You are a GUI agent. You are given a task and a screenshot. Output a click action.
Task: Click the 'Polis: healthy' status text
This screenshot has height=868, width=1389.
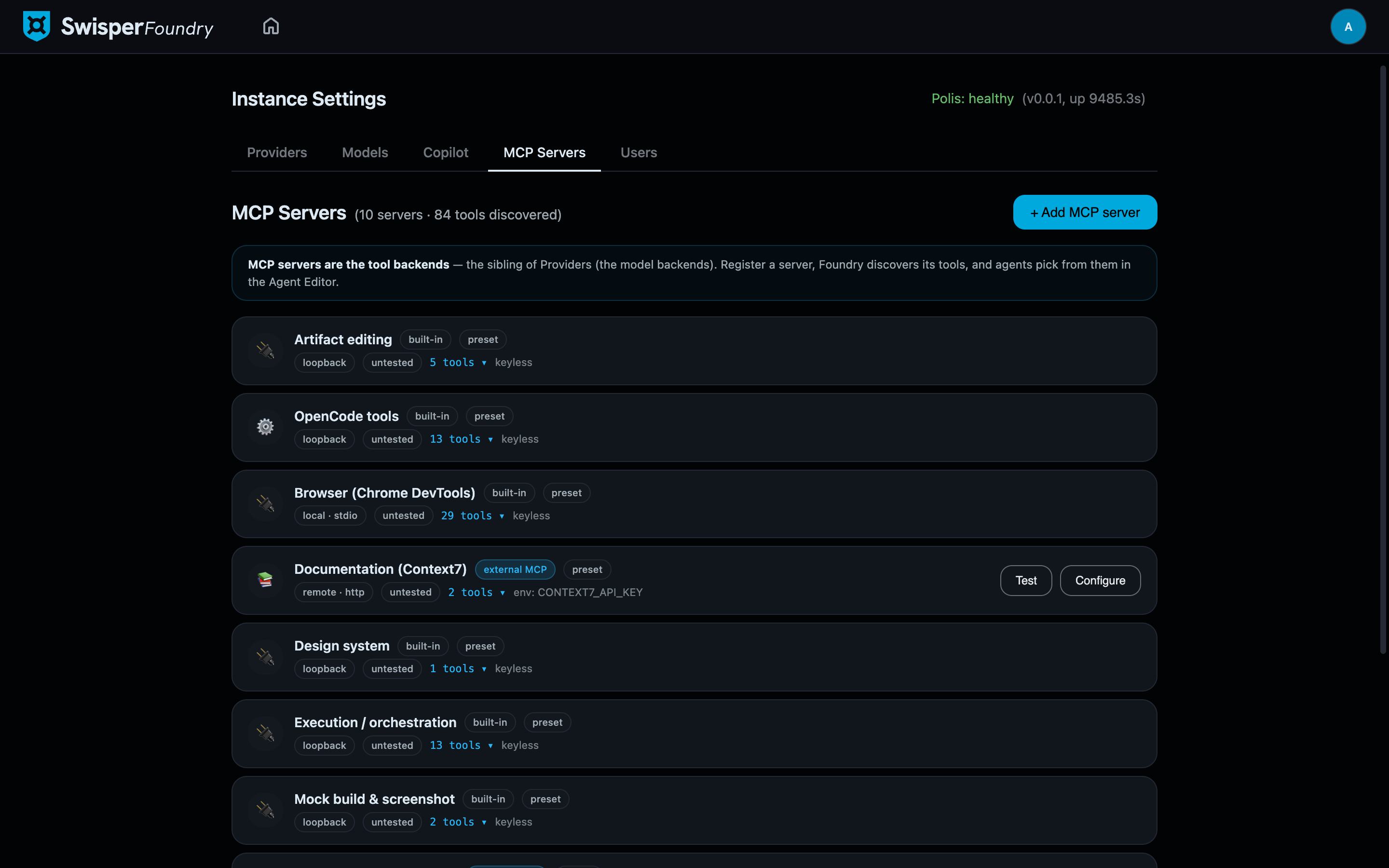[x=972, y=99]
